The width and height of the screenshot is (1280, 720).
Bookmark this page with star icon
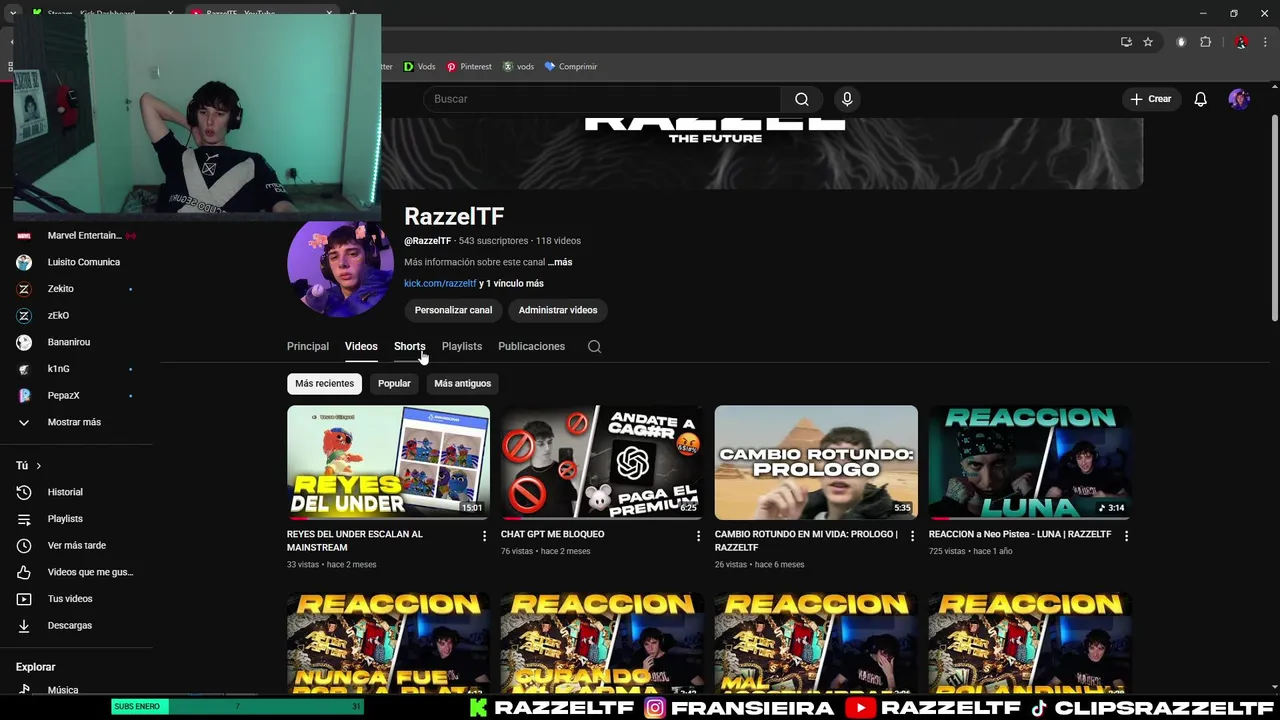(1148, 42)
